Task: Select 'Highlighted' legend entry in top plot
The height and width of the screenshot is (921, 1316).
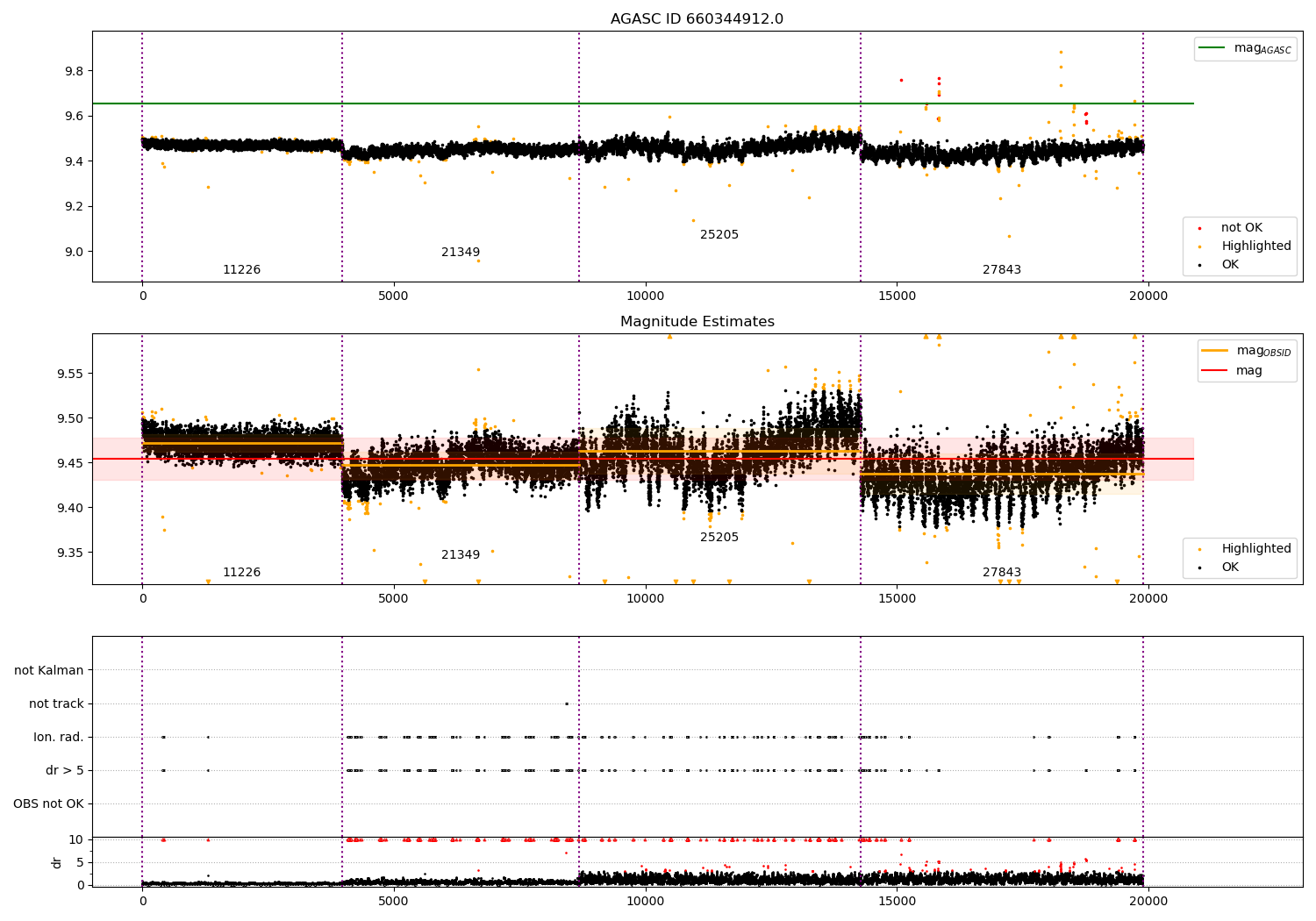Action: click(1246, 246)
